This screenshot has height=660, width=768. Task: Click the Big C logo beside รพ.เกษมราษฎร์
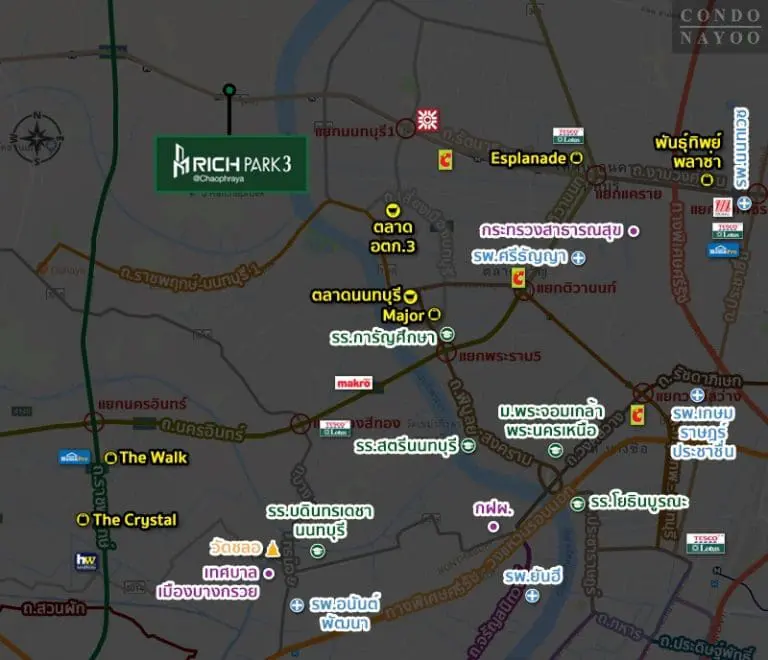point(637,415)
